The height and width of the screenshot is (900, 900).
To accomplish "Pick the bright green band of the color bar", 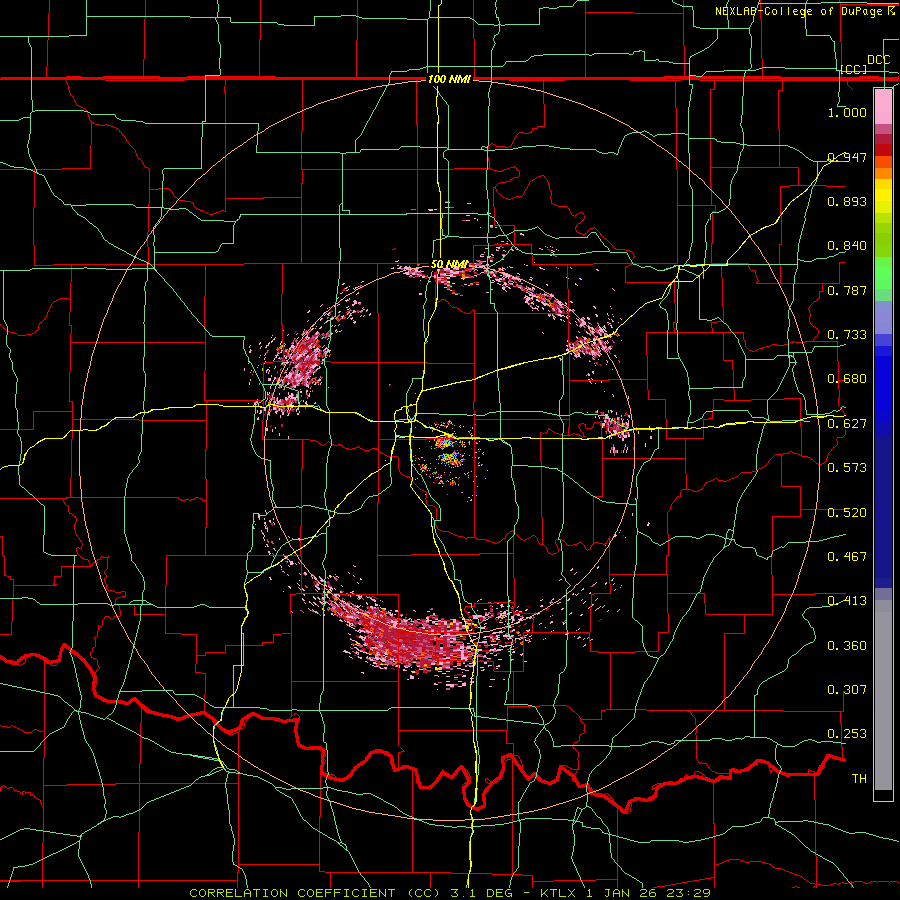I will (883, 273).
